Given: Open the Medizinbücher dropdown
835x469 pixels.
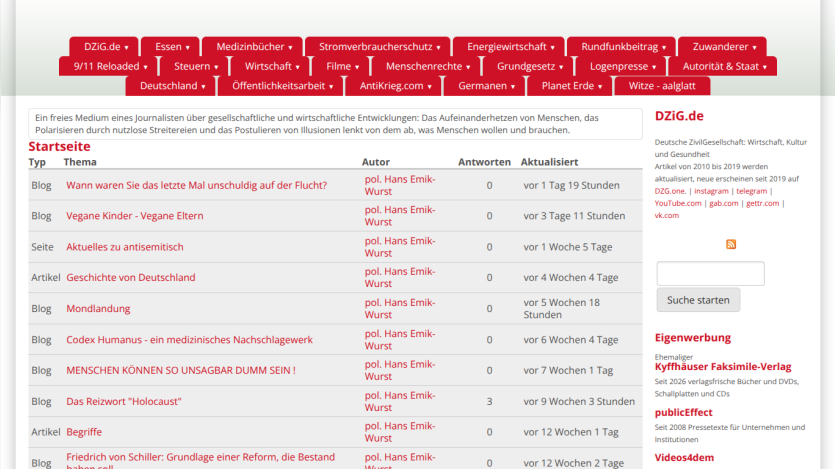Looking at the screenshot, I should [x=254, y=47].
